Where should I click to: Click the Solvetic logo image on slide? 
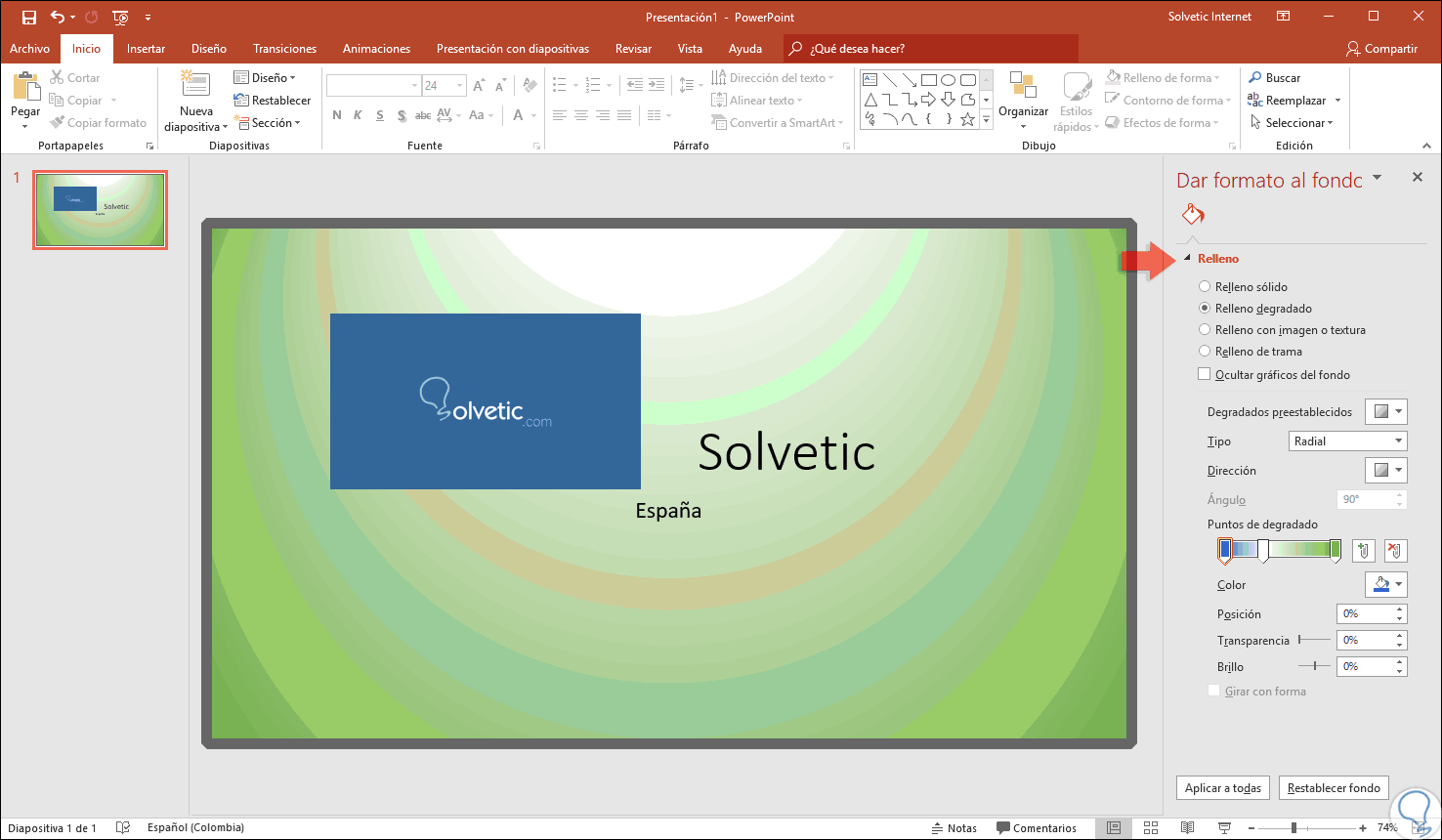click(x=486, y=401)
